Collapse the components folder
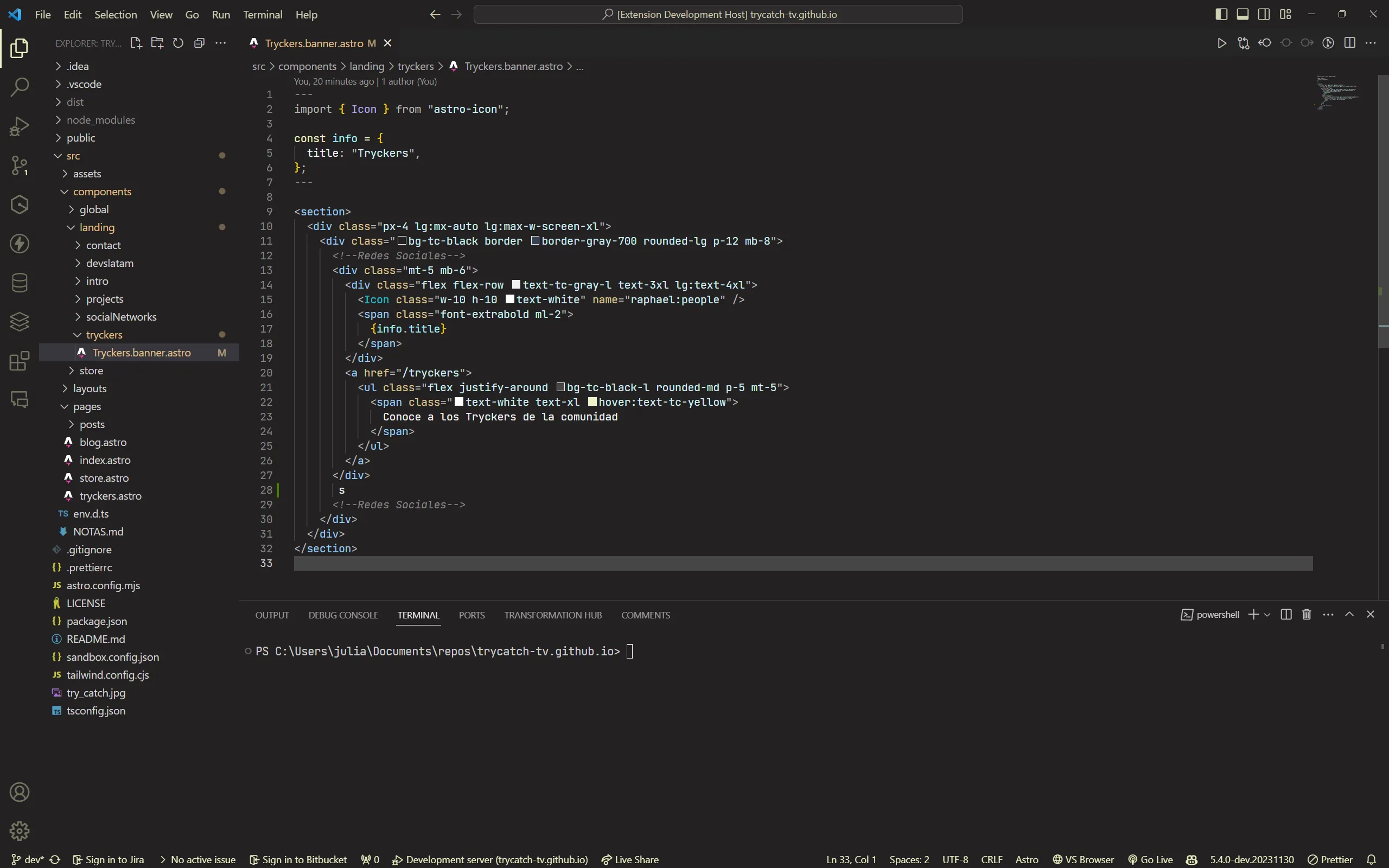The height and width of the screenshot is (868, 1389). click(x=139, y=191)
